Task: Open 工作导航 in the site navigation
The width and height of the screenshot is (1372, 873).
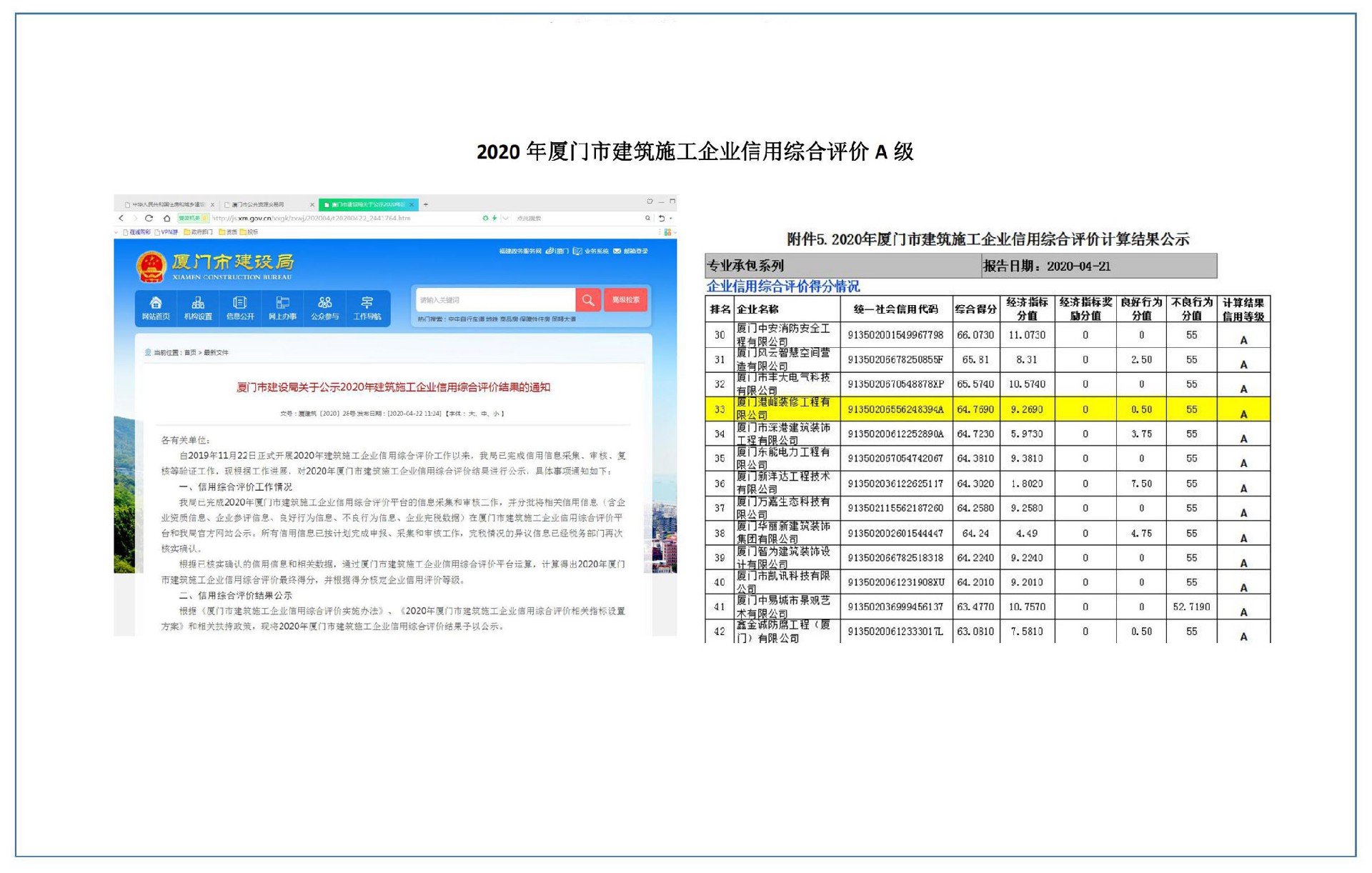Action: pos(367,309)
